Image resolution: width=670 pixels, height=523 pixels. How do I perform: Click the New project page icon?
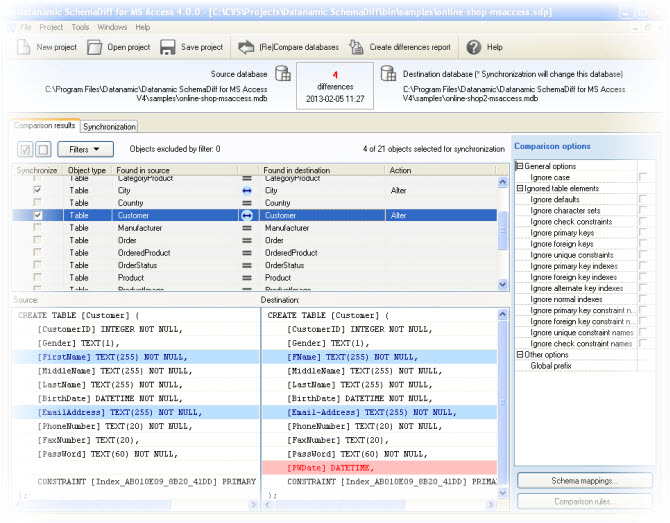(x=23, y=47)
